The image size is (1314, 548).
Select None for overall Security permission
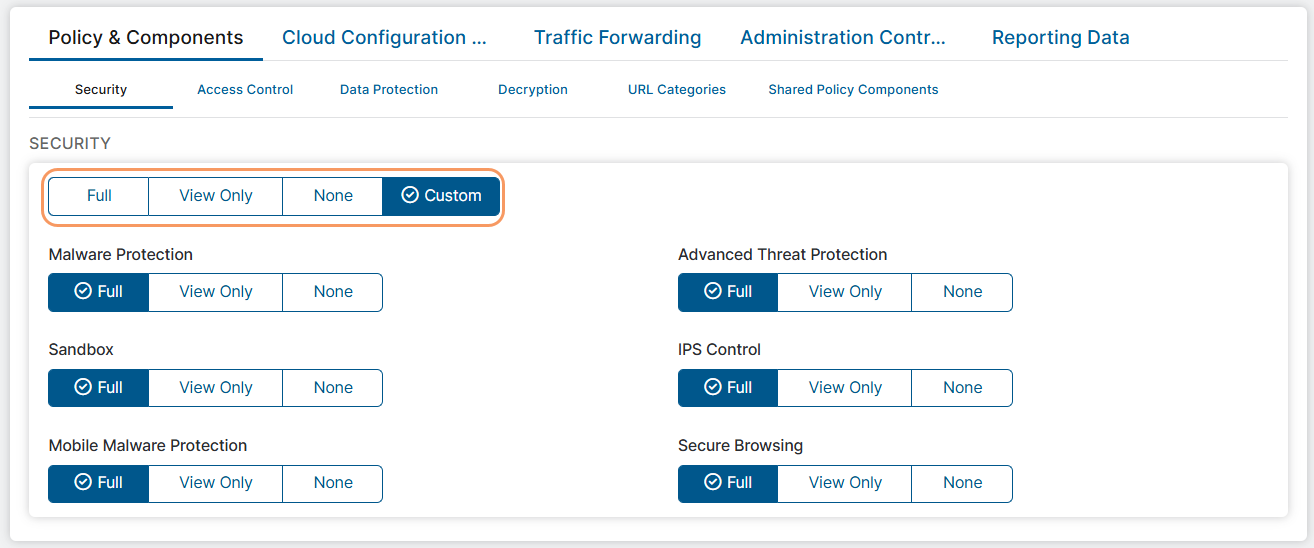pyautogui.click(x=333, y=196)
